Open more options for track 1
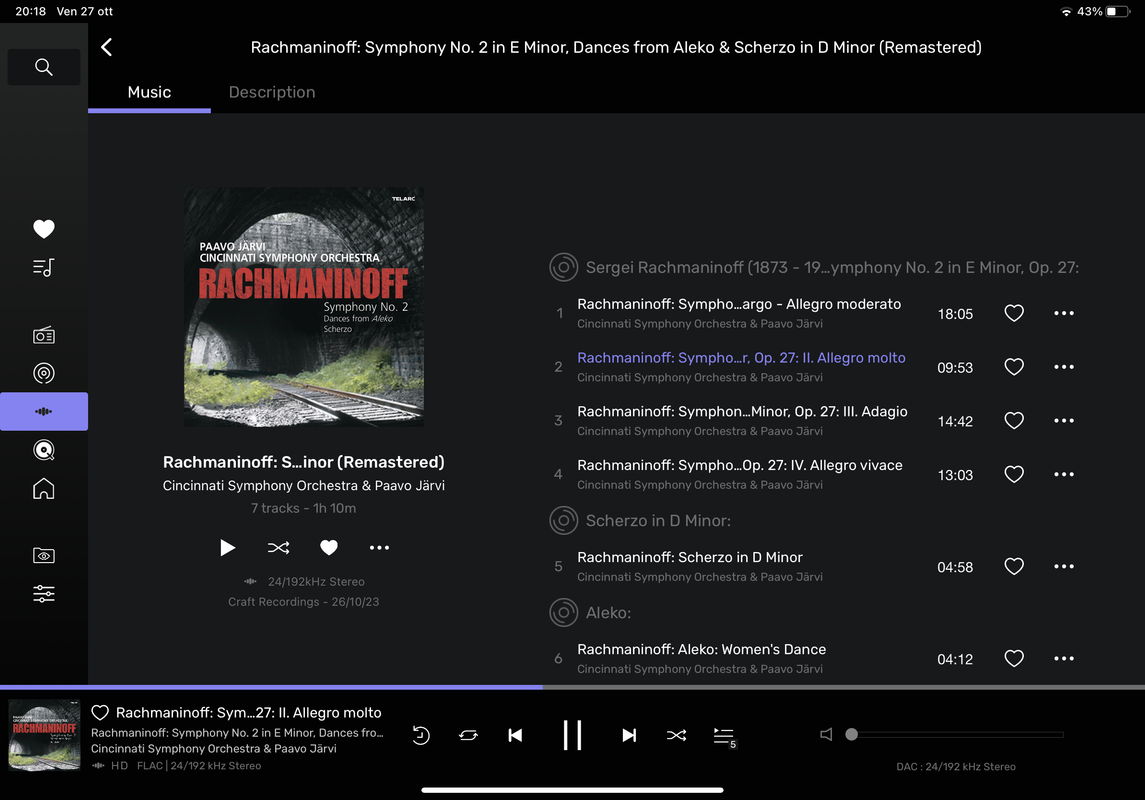The width and height of the screenshot is (1145, 800). [1064, 313]
